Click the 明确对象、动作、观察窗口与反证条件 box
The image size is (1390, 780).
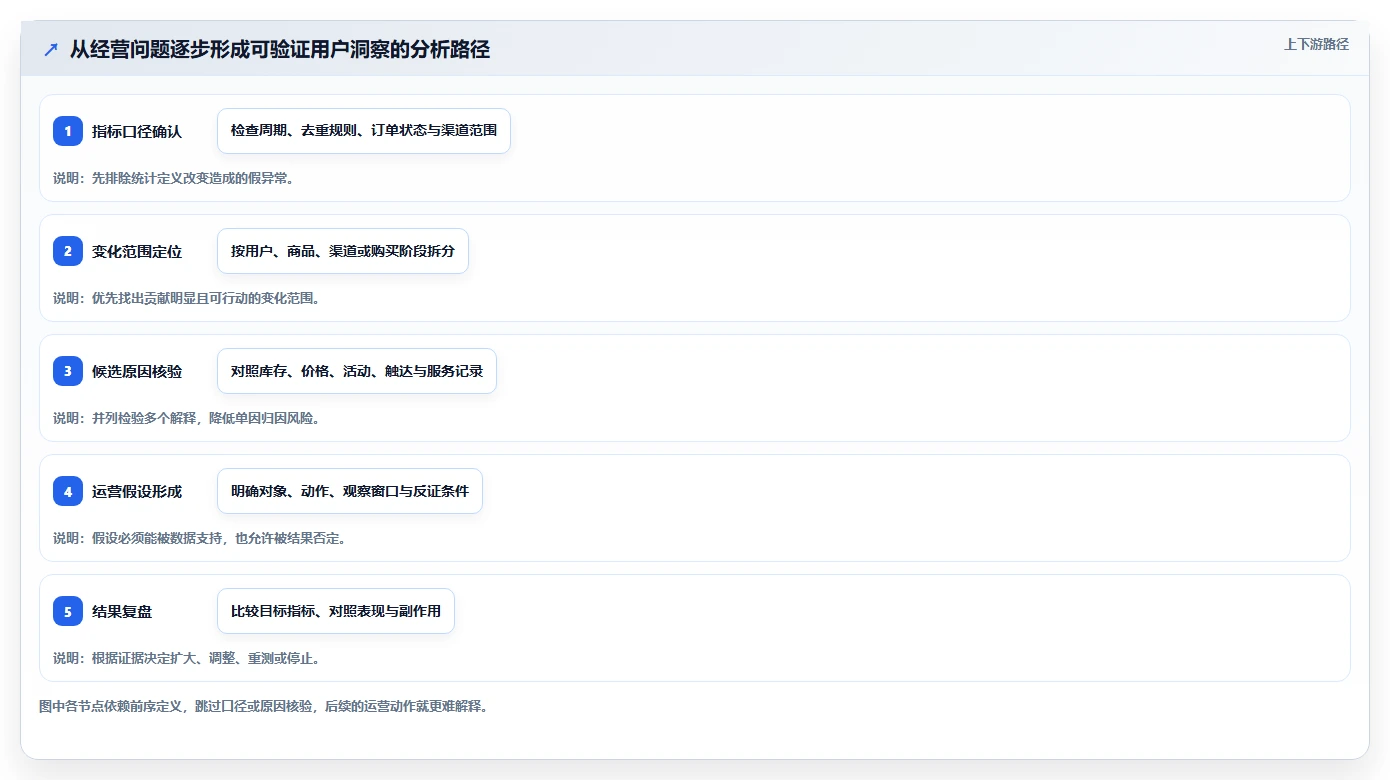point(350,491)
